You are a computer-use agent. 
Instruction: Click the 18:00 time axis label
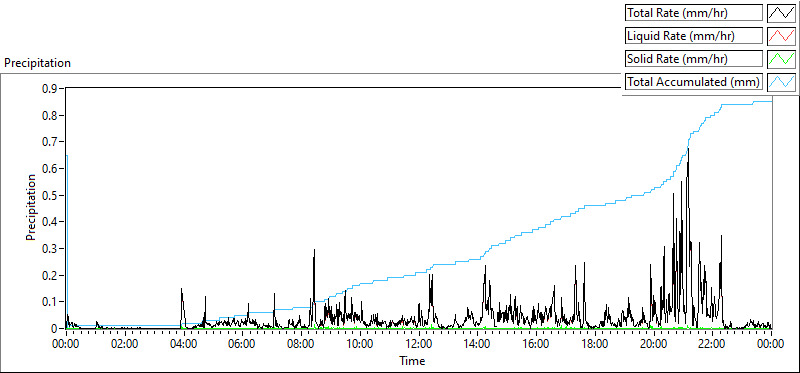[x=595, y=344]
